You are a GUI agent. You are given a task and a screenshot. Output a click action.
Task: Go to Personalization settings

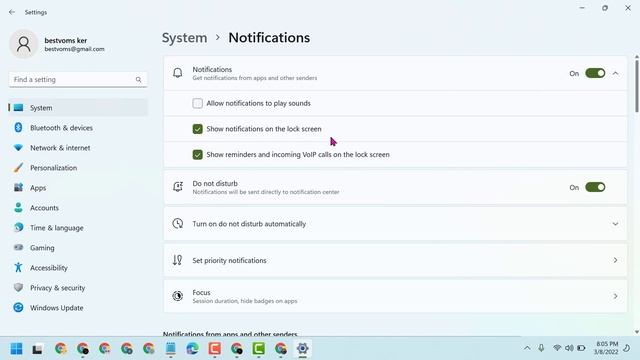(78, 168)
